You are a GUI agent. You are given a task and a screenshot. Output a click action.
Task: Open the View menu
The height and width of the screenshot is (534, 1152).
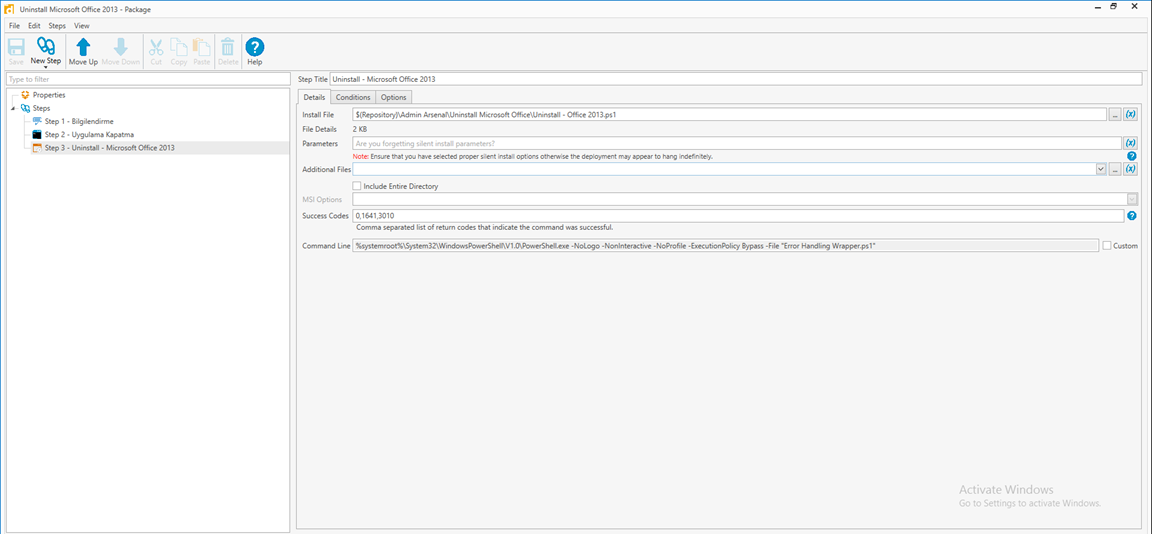coord(82,26)
